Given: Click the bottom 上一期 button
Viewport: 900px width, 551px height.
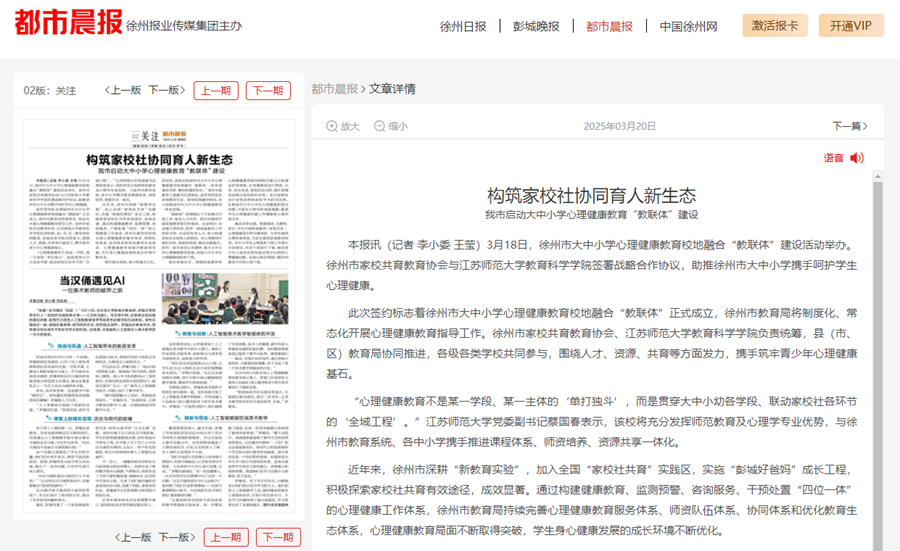Looking at the screenshot, I should (226, 537).
